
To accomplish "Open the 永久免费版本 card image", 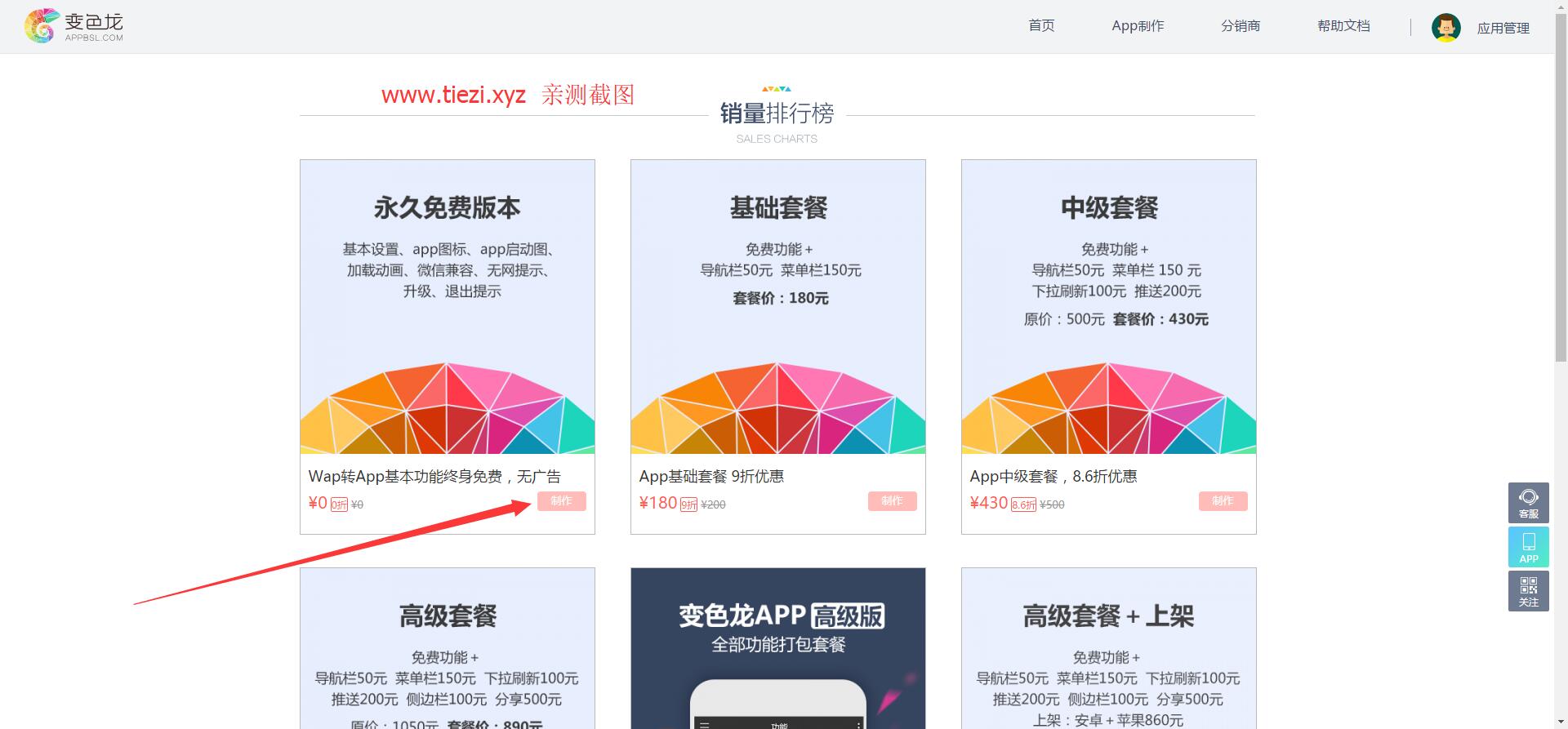I will [448, 307].
